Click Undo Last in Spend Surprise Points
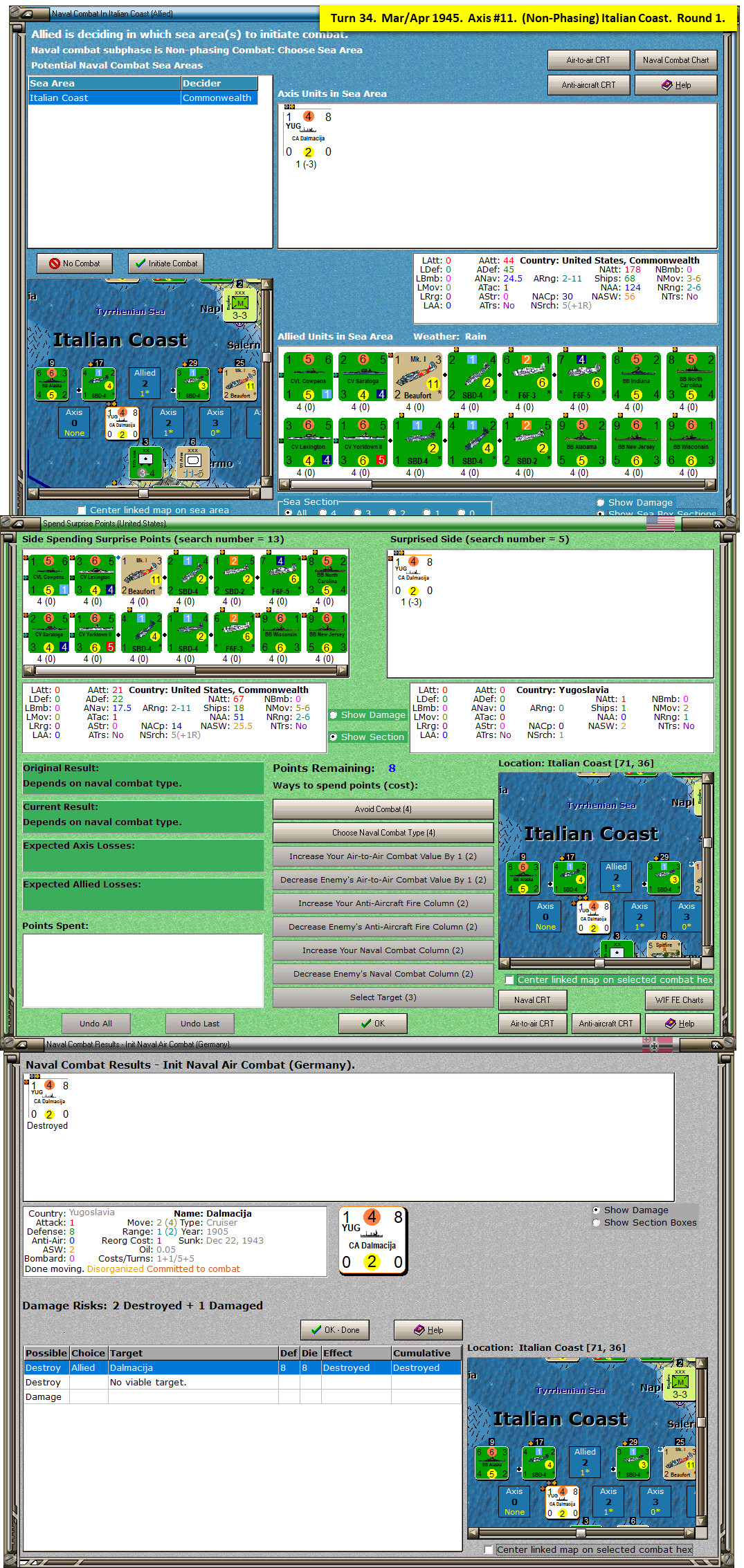The width and height of the screenshot is (744, 1568). tap(200, 1024)
